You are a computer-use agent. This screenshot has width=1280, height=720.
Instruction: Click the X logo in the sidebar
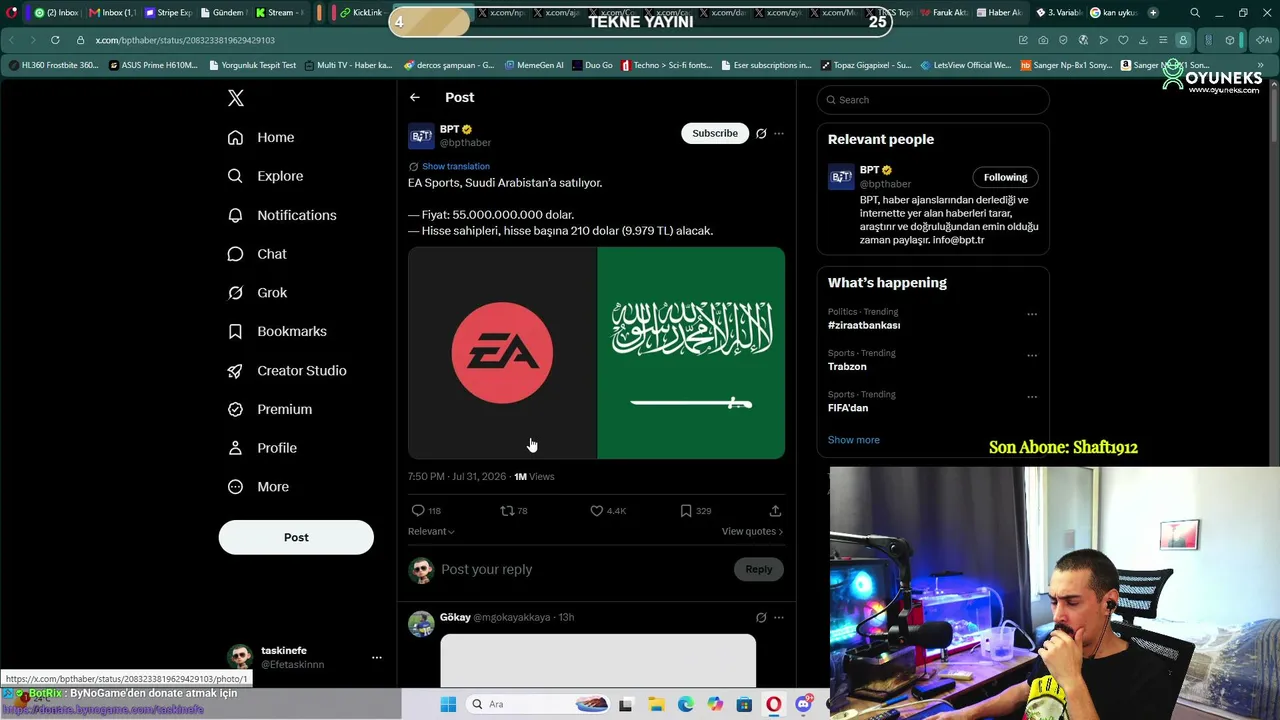pyautogui.click(x=236, y=98)
